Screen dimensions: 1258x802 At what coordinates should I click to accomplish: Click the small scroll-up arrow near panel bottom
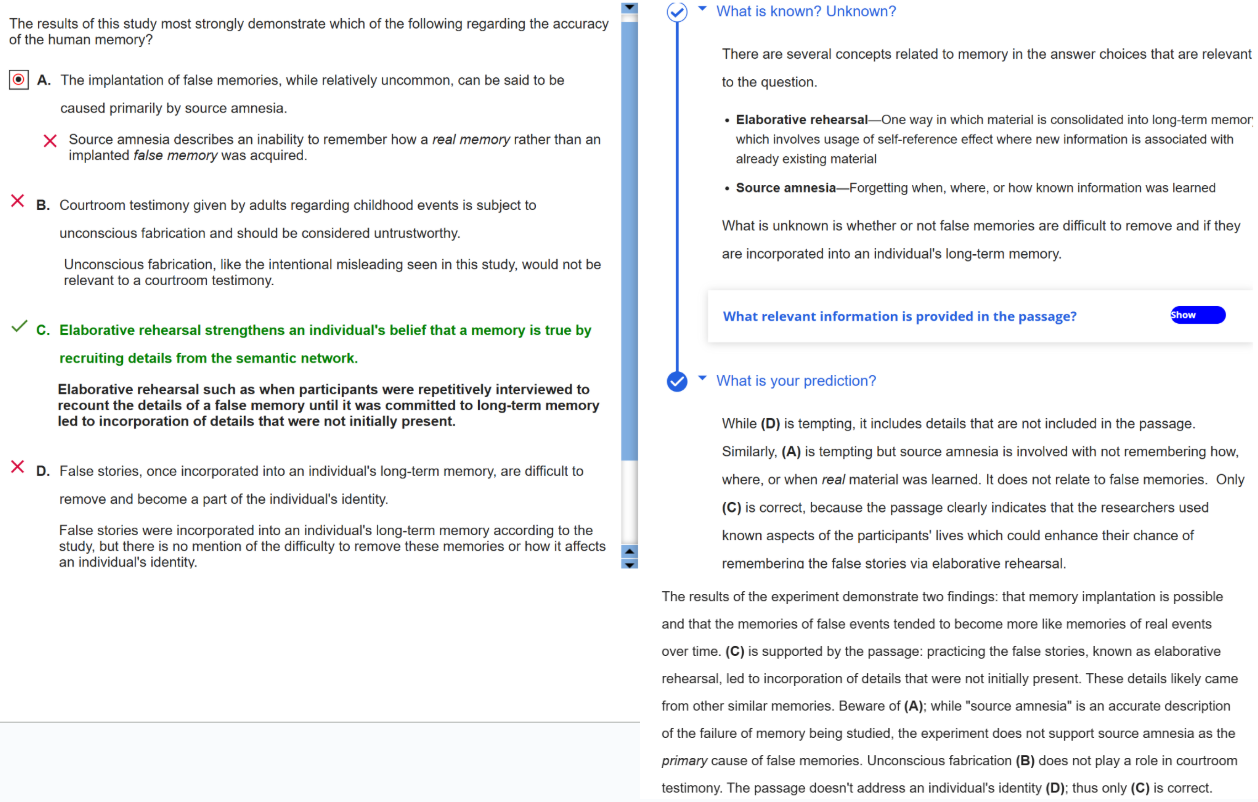pyautogui.click(x=629, y=551)
